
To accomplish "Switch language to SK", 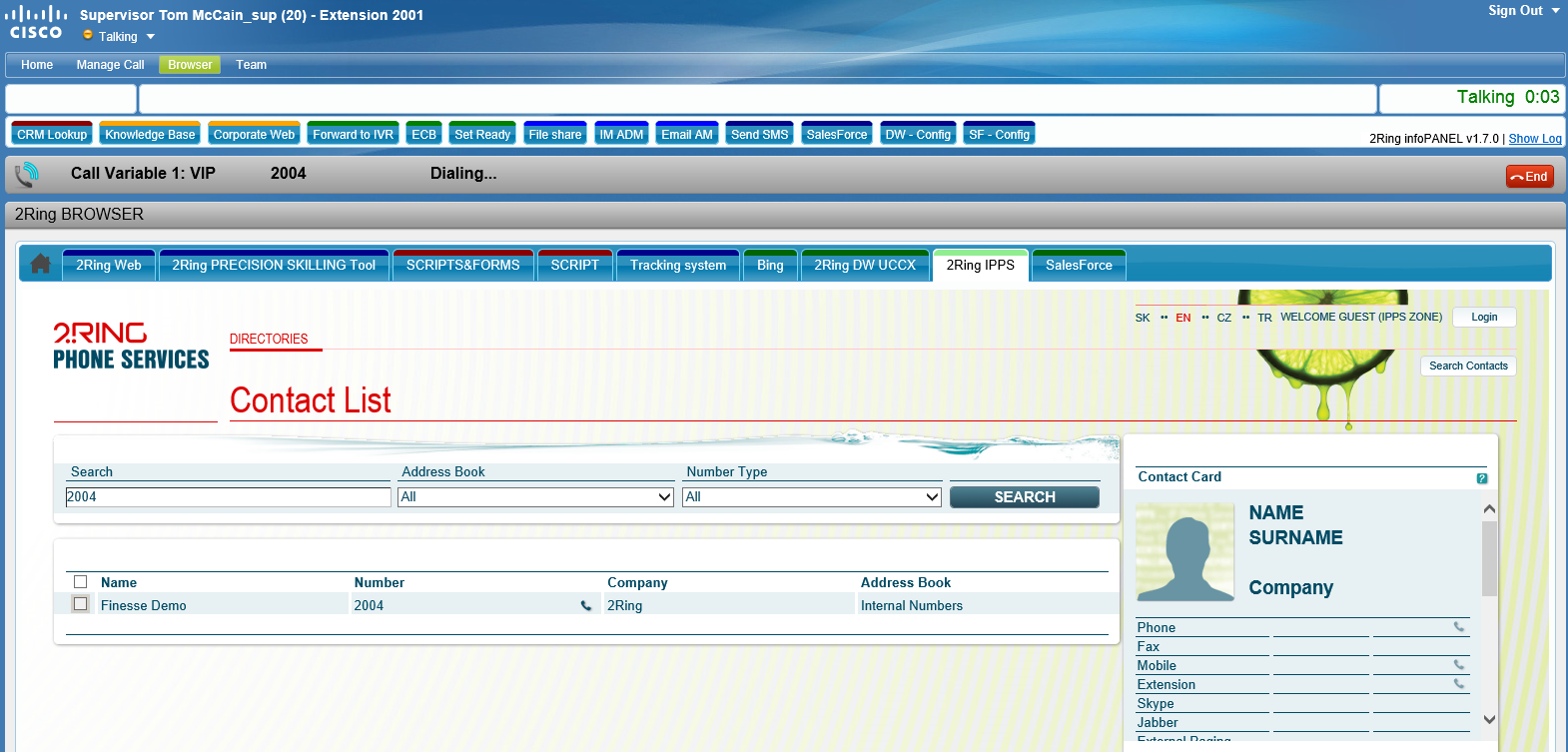I will pos(1143,318).
